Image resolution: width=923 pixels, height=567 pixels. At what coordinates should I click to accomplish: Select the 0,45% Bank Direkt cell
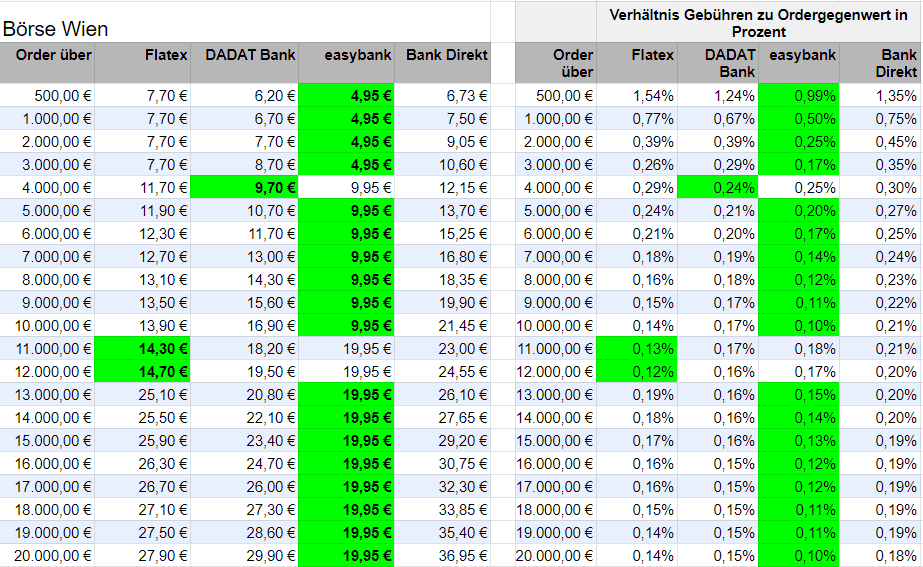click(x=881, y=141)
